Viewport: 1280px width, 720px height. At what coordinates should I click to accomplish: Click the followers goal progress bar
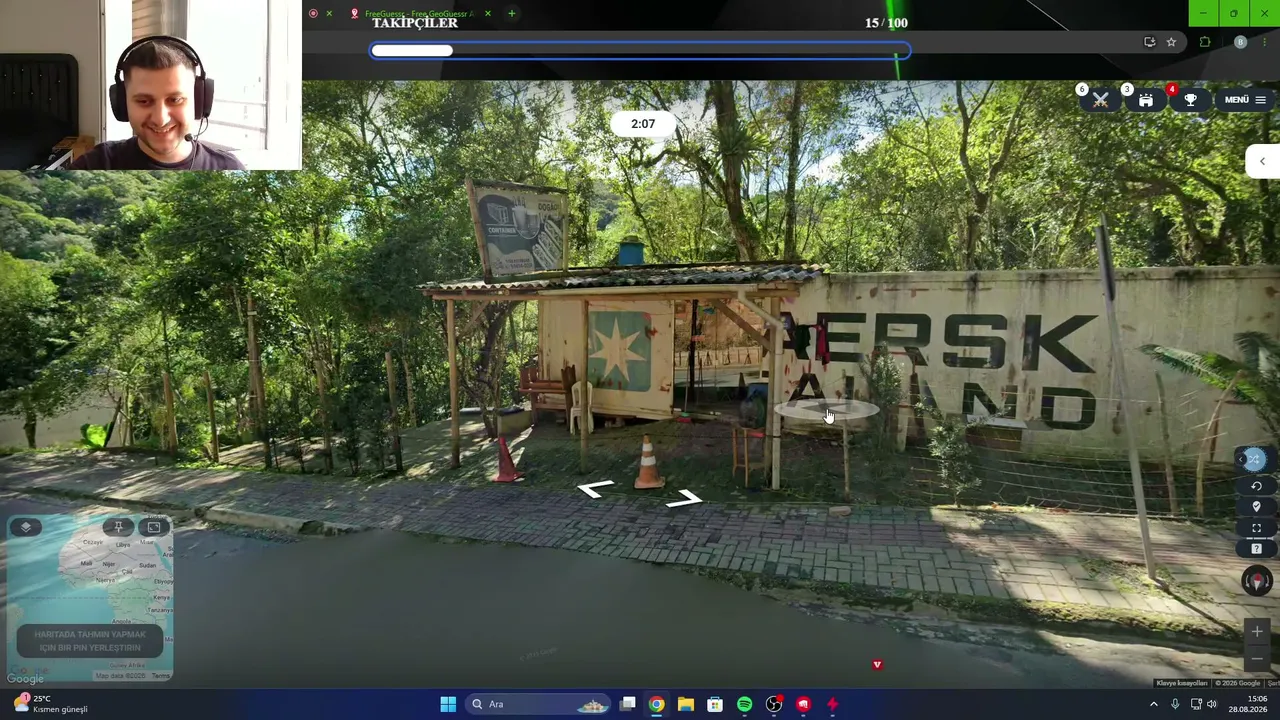(640, 51)
